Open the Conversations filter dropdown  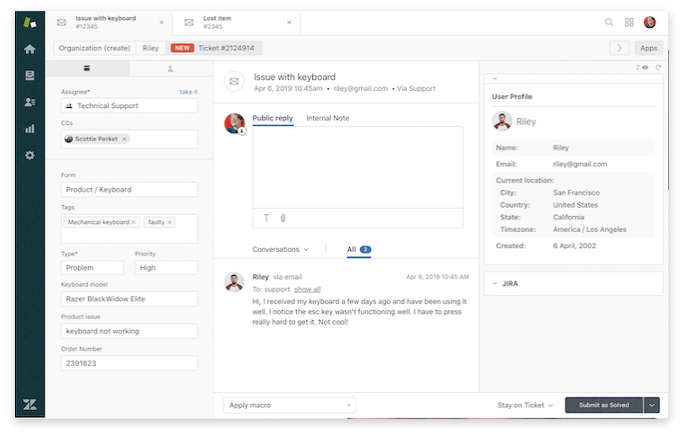pos(280,249)
